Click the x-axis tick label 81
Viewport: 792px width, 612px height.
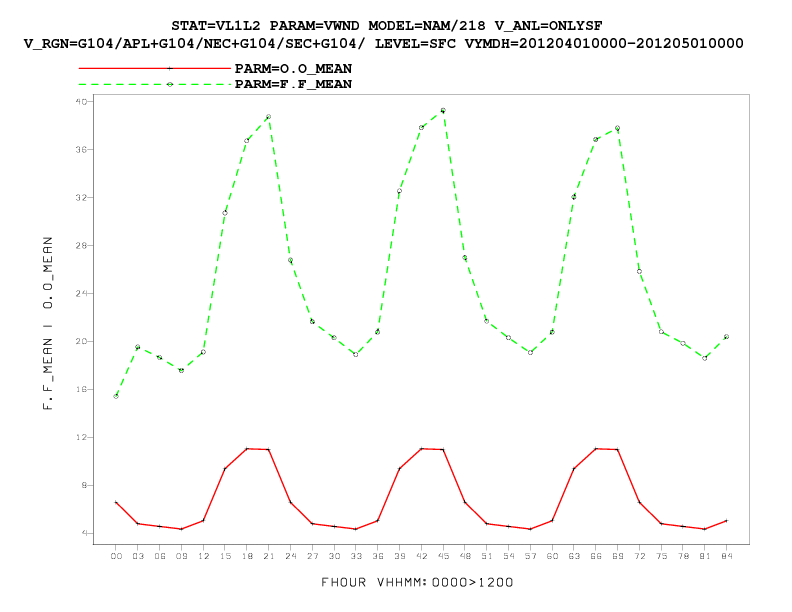point(705,556)
